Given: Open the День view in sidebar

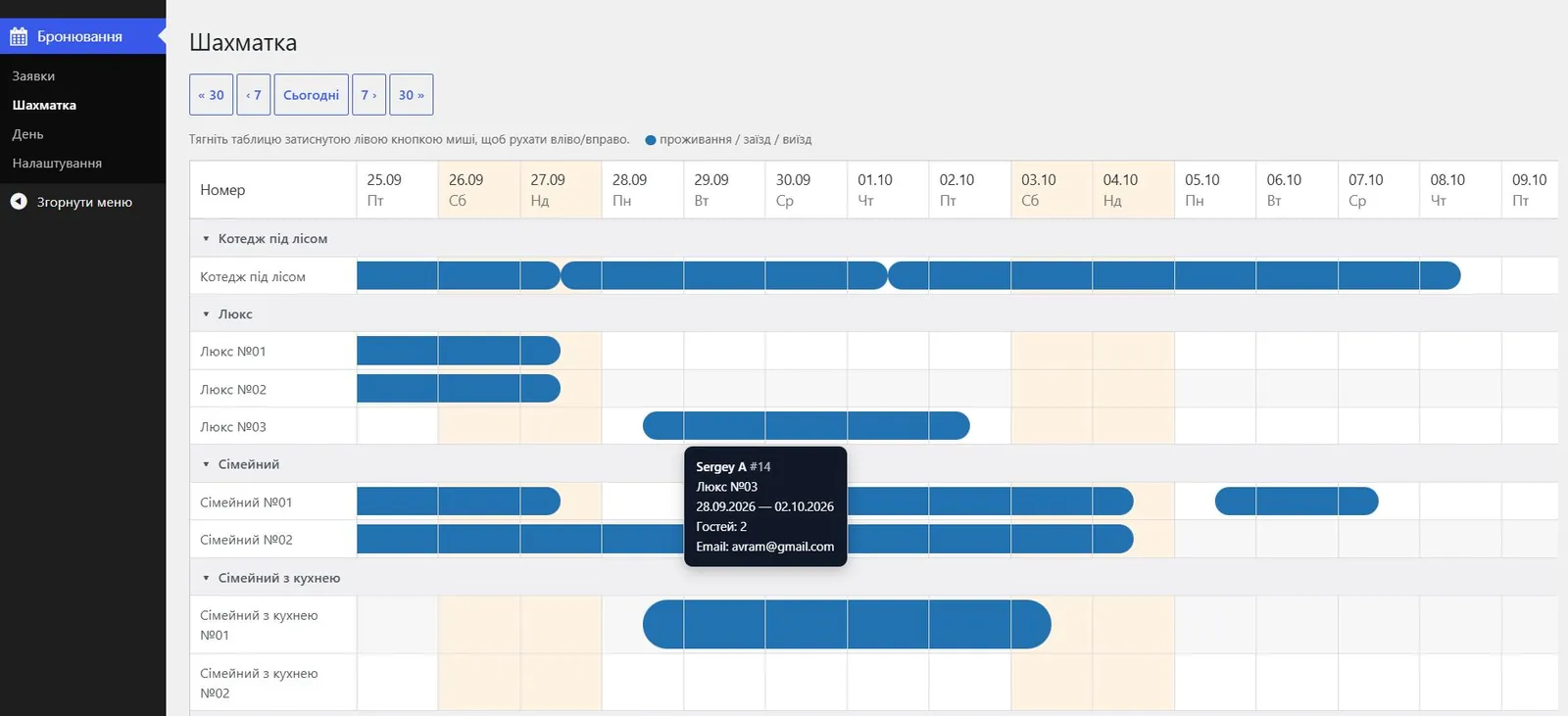Looking at the screenshot, I should (27, 134).
